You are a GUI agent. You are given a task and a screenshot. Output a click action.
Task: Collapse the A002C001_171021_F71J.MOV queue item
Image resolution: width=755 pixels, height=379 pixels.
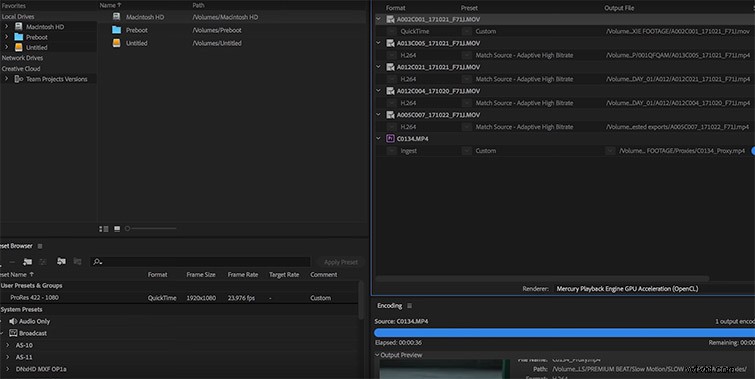tap(378, 19)
